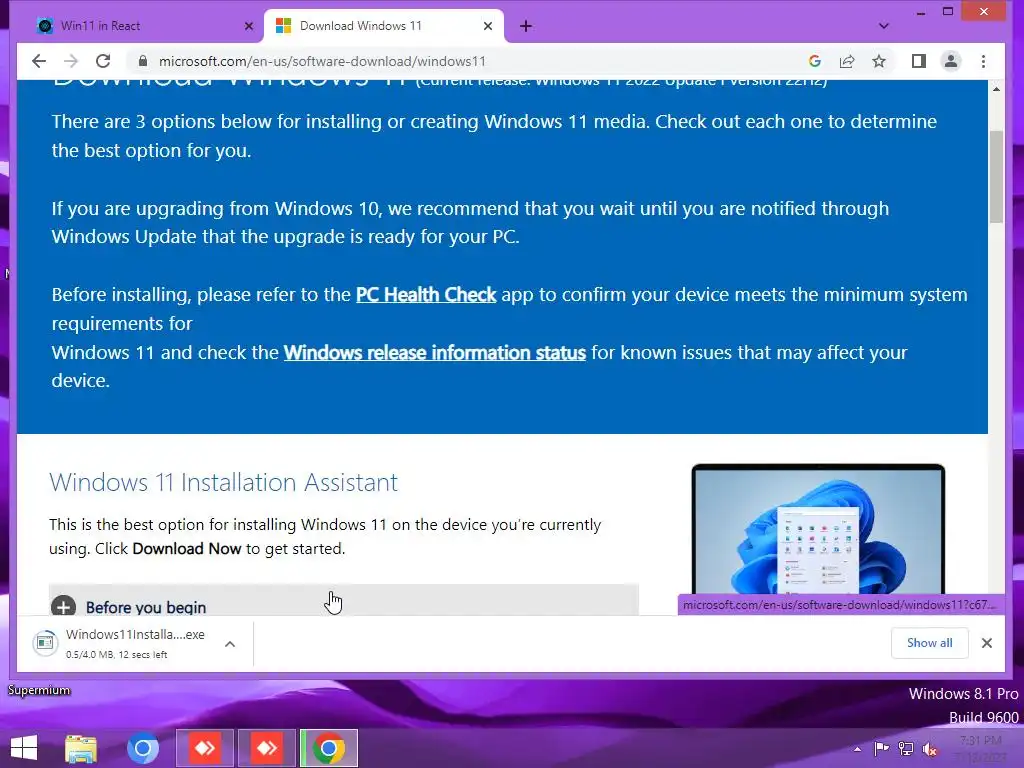Close the Win11 in React tab

tap(248, 26)
